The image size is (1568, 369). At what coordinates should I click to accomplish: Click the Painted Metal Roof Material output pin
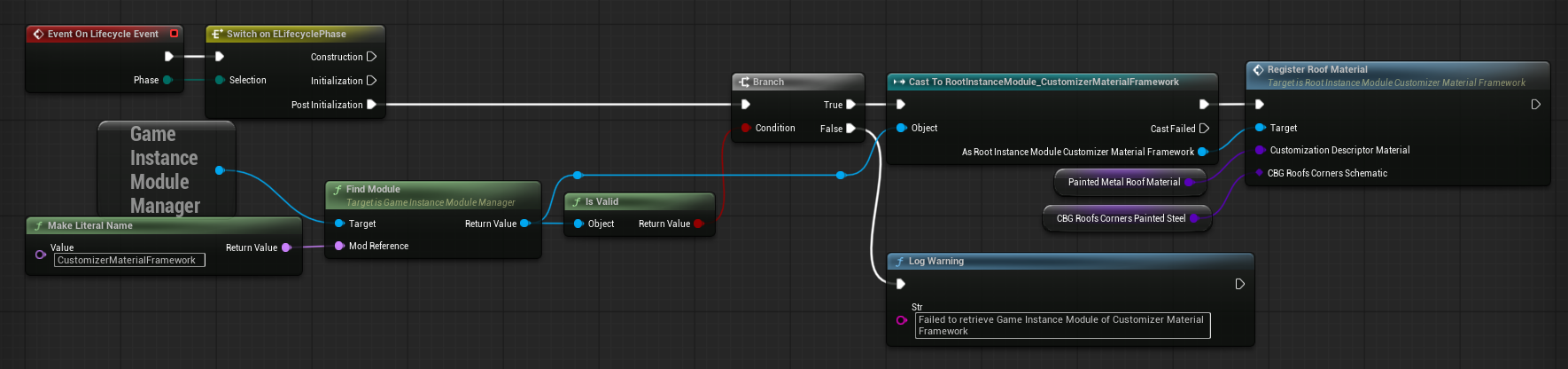pos(1189,182)
